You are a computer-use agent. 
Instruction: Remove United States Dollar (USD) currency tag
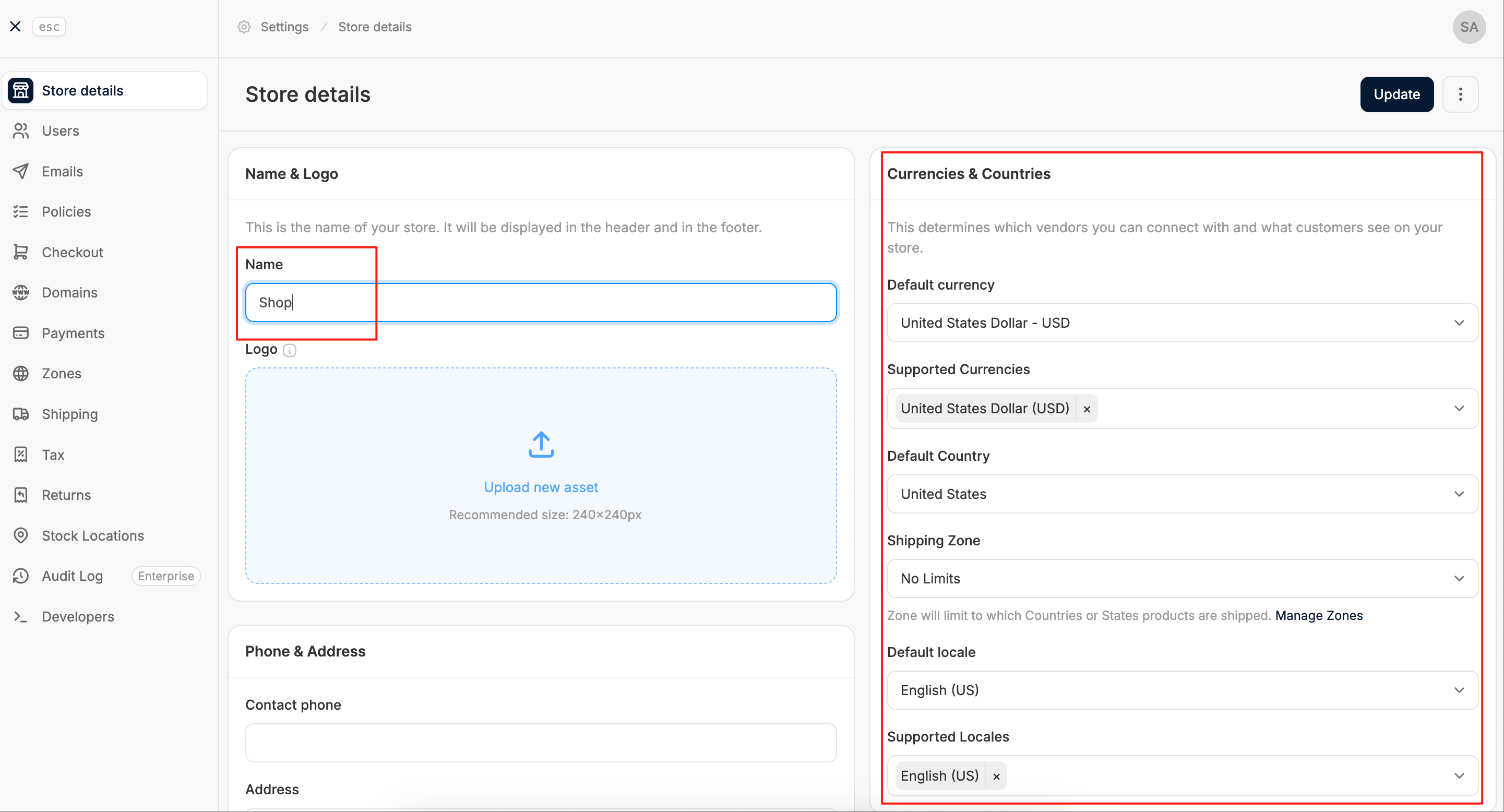1087,409
